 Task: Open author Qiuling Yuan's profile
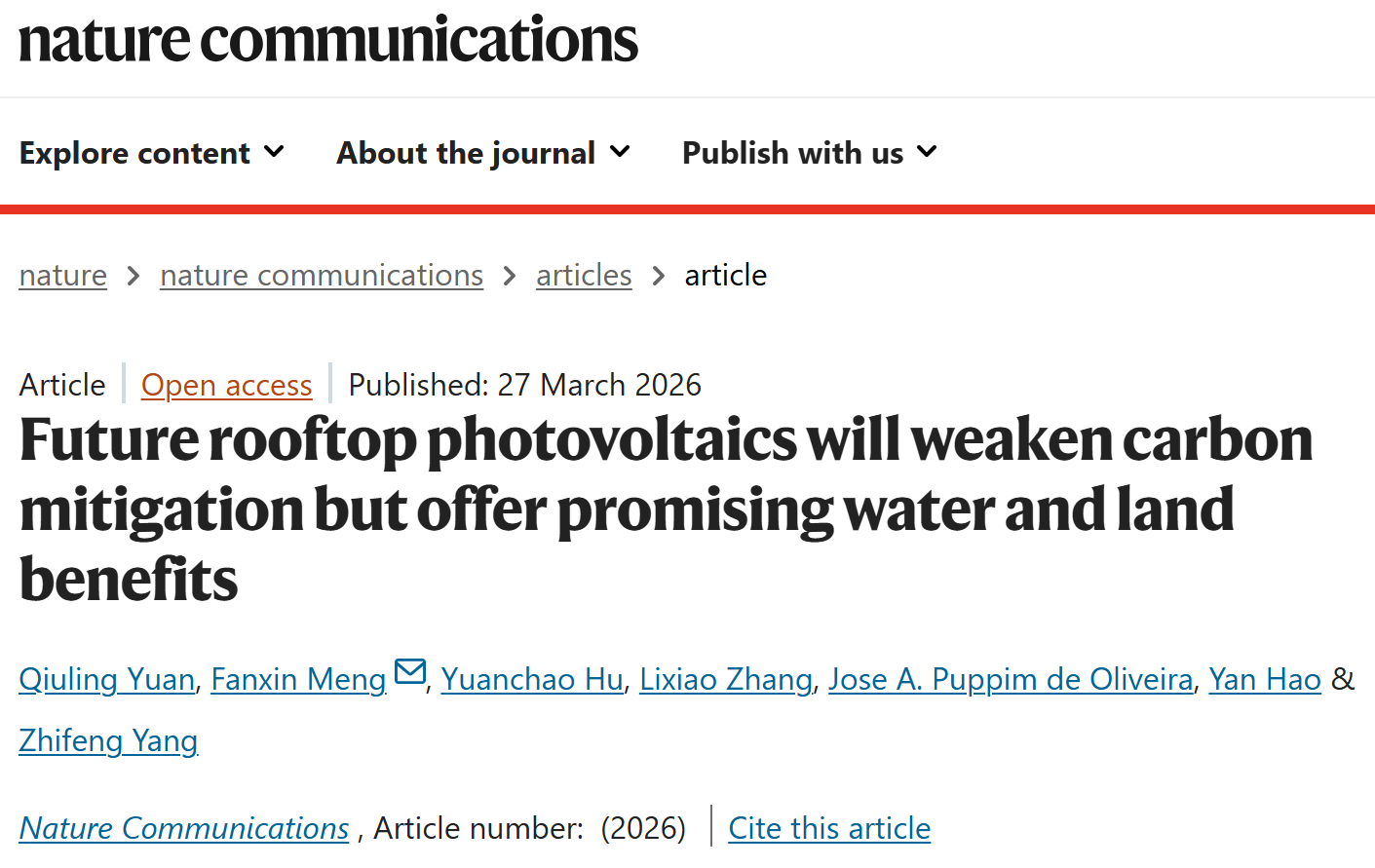coord(107,679)
